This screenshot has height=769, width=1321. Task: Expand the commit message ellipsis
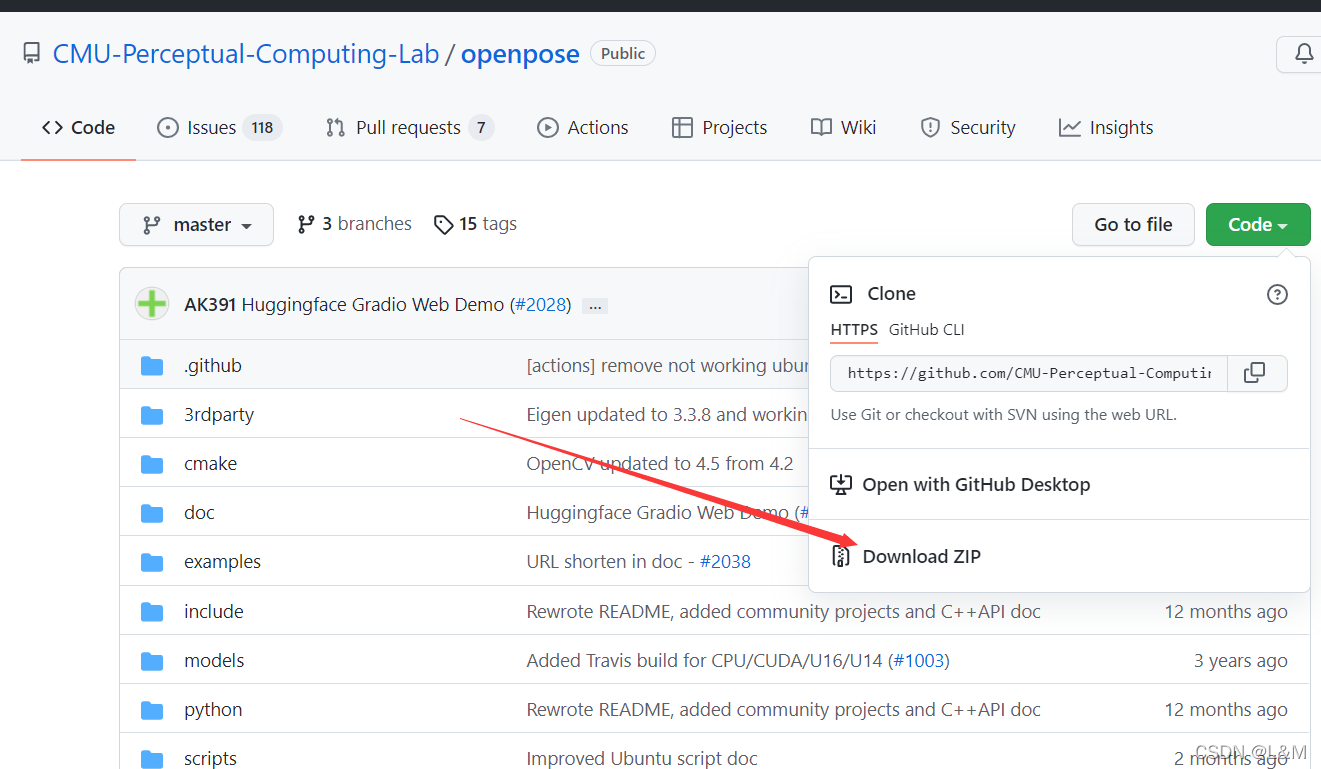pyautogui.click(x=595, y=305)
